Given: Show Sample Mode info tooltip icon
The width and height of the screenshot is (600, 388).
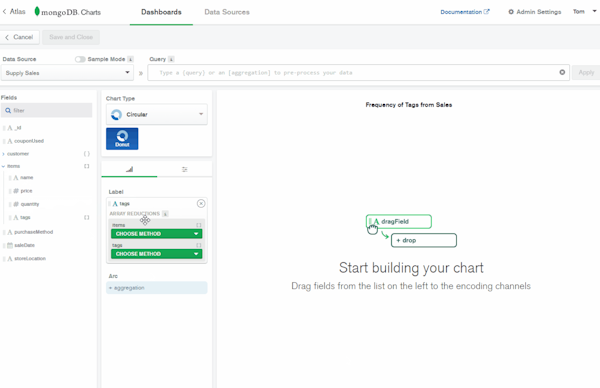Looking at the screenshot, I should coord(130,59).
